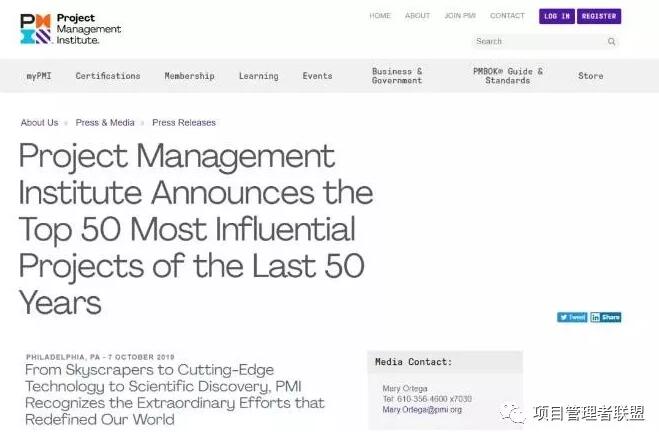Open the ABOUT link
The height and width of the screenshot is (432, 659).
417,16
